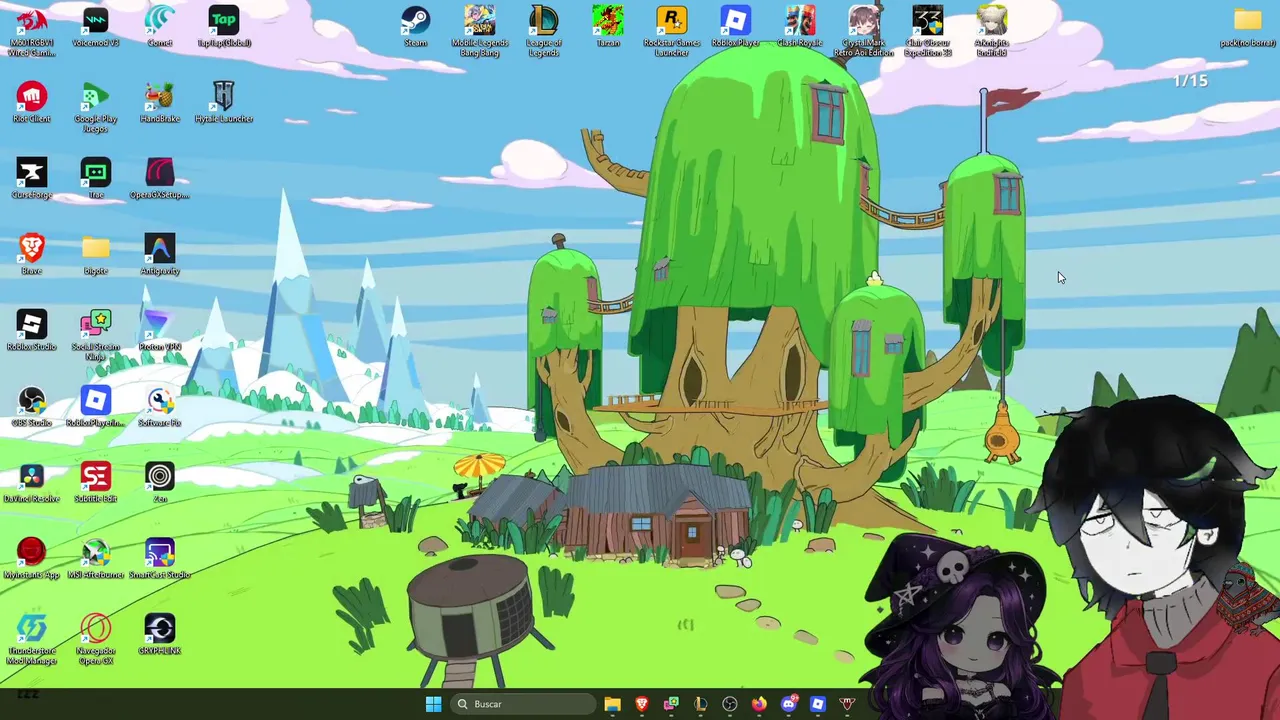Select the Arknights Endfield desktop icon
Image resolution: width=1280 pixels, height=720 pixels.
992,32
